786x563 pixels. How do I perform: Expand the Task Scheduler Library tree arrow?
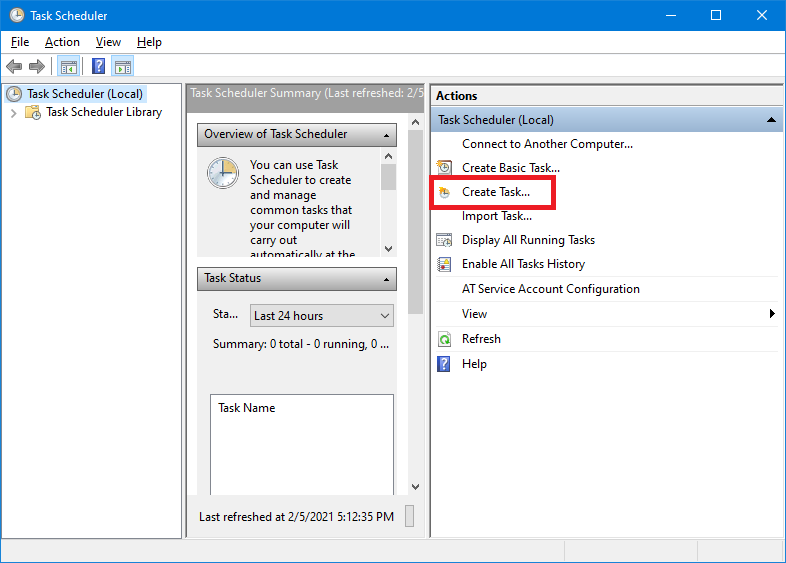14,113
